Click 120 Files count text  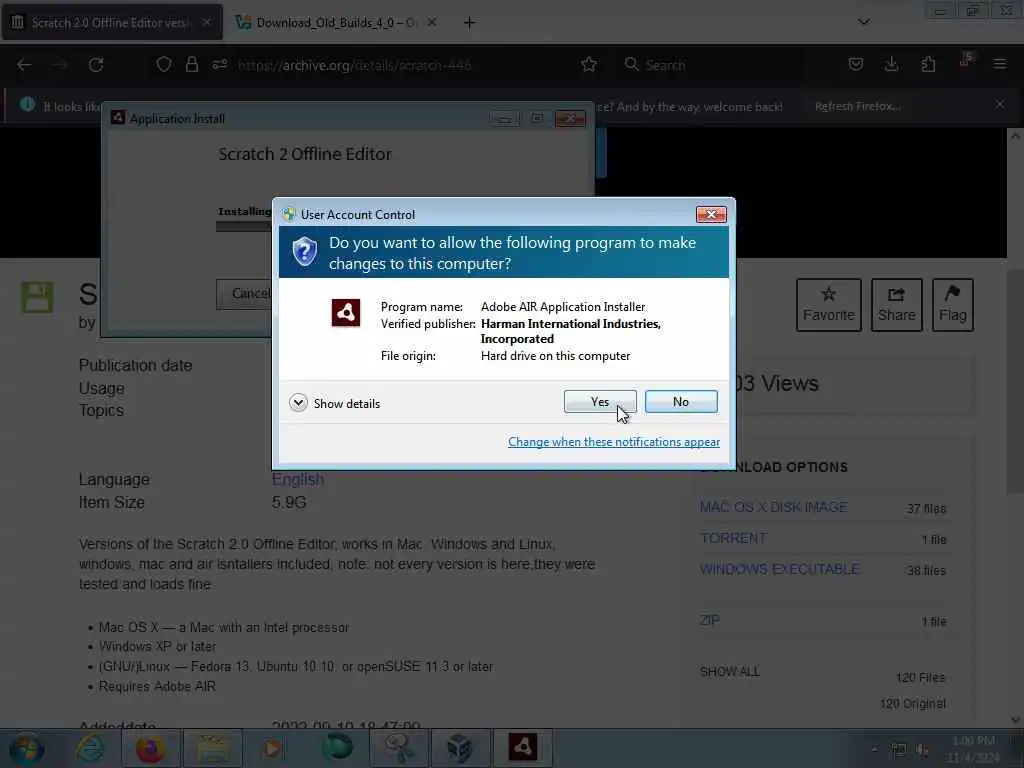click(x=921, y=678)
